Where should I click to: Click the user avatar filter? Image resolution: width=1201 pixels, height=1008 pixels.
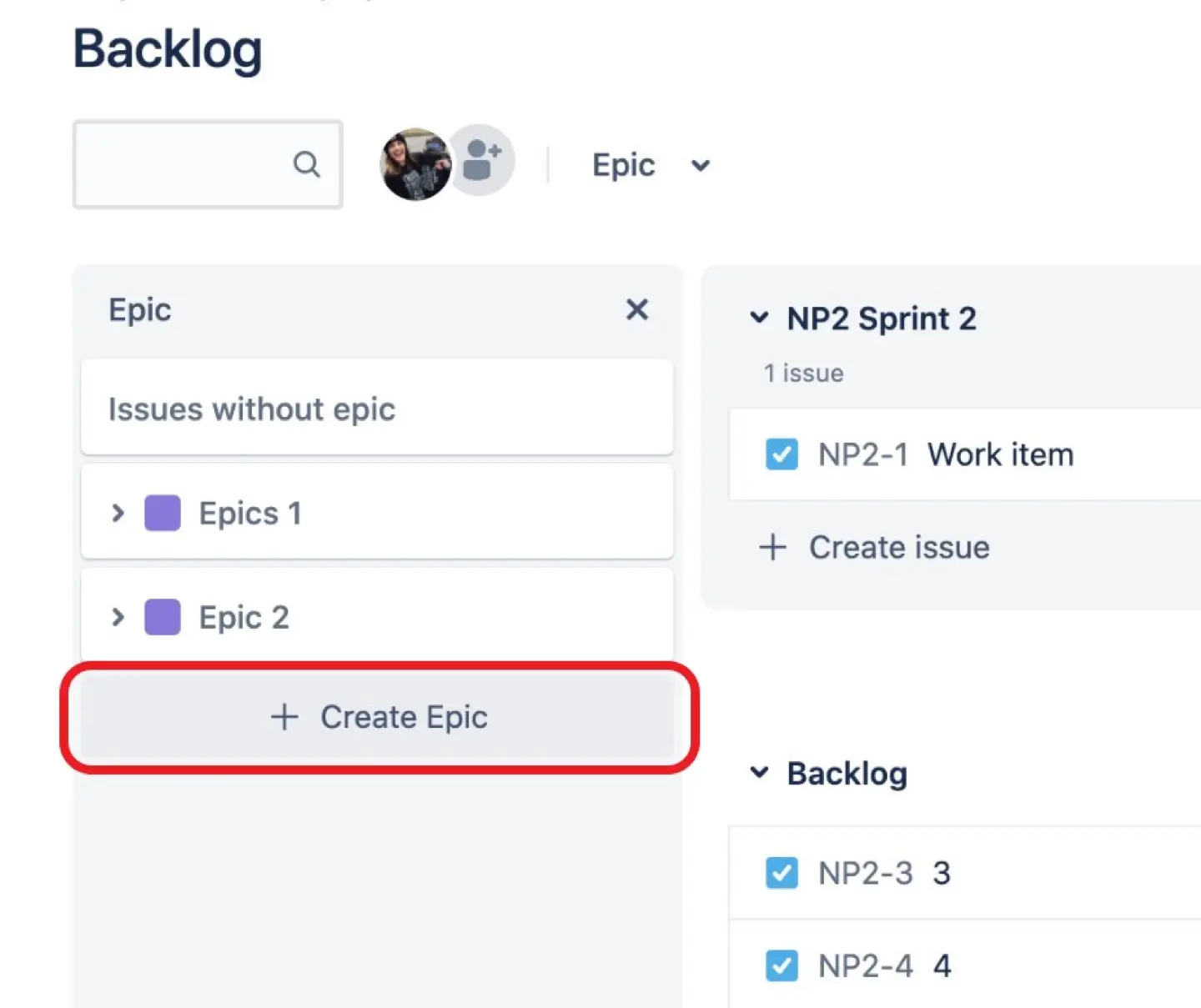[415, 160]
